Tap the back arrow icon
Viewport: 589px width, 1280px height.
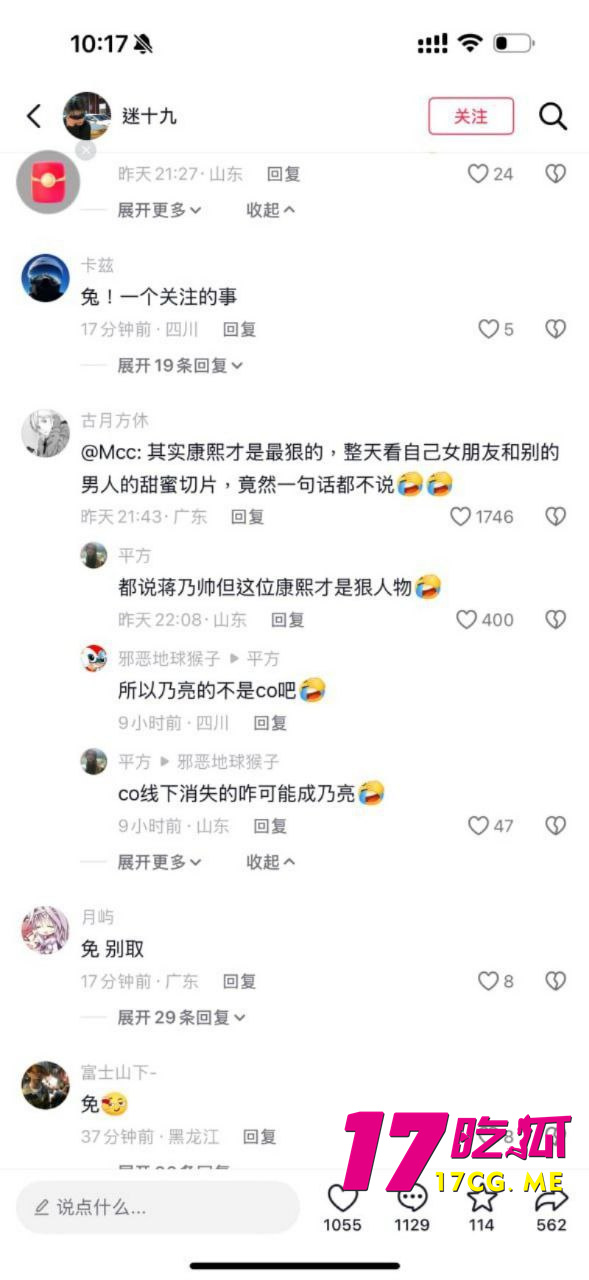(34, 116)
